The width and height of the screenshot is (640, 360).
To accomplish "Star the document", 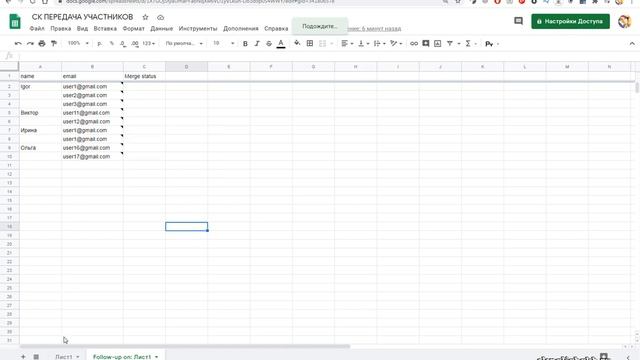I will (145, 17).
